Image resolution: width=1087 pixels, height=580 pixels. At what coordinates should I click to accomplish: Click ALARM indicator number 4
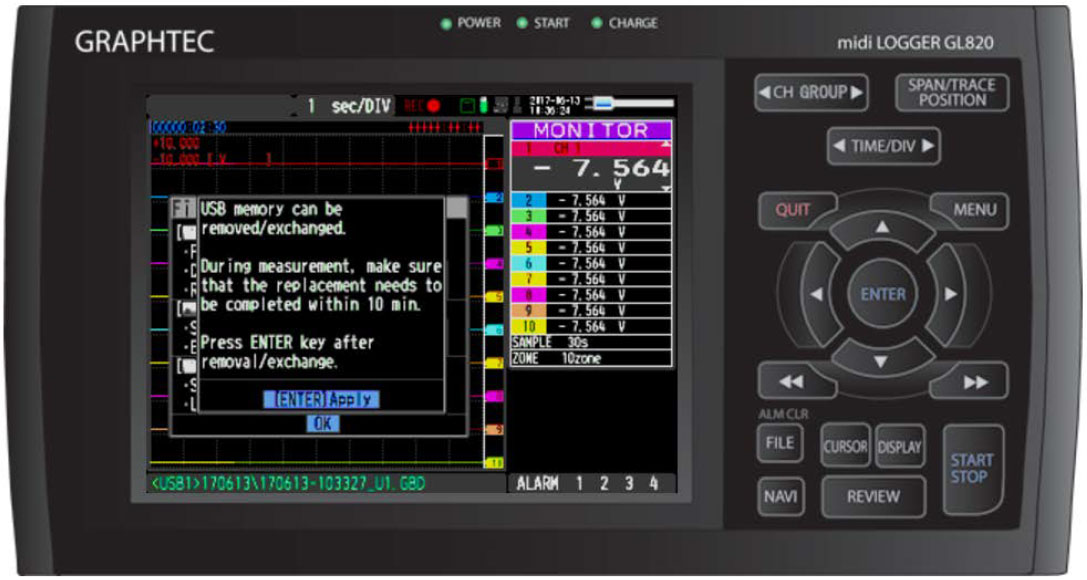point(653,484)
